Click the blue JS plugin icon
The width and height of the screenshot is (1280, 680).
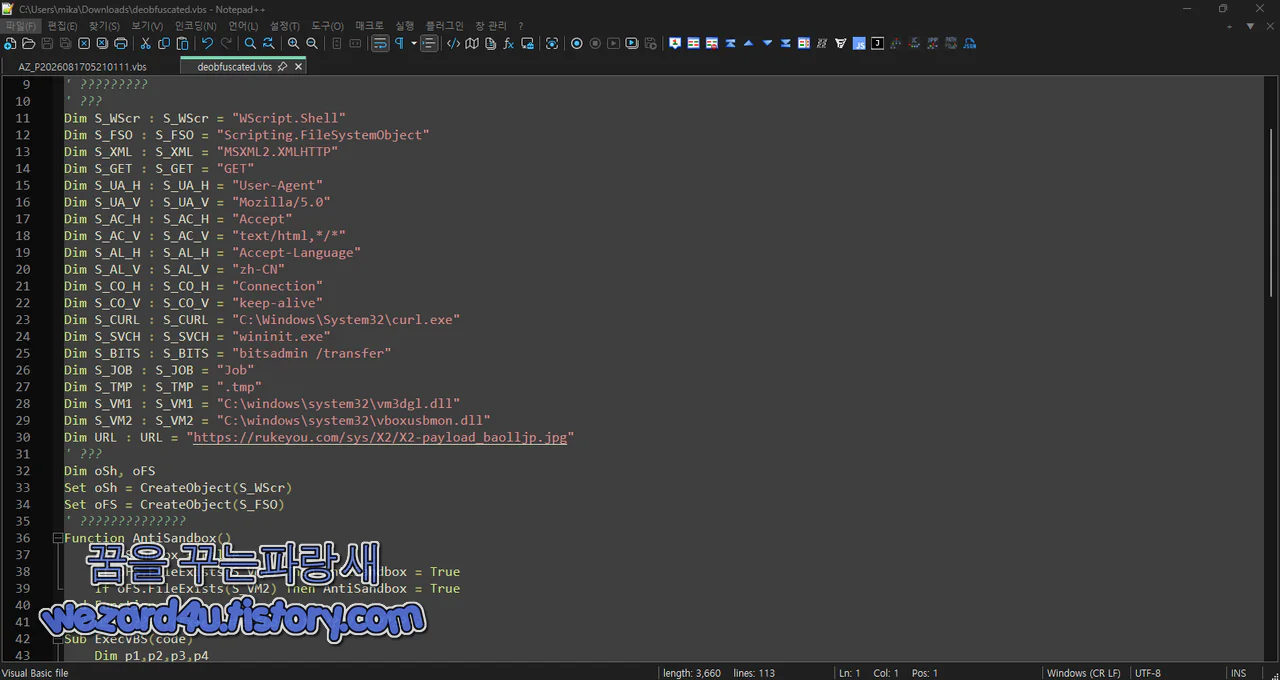click(x=859, y=43)
